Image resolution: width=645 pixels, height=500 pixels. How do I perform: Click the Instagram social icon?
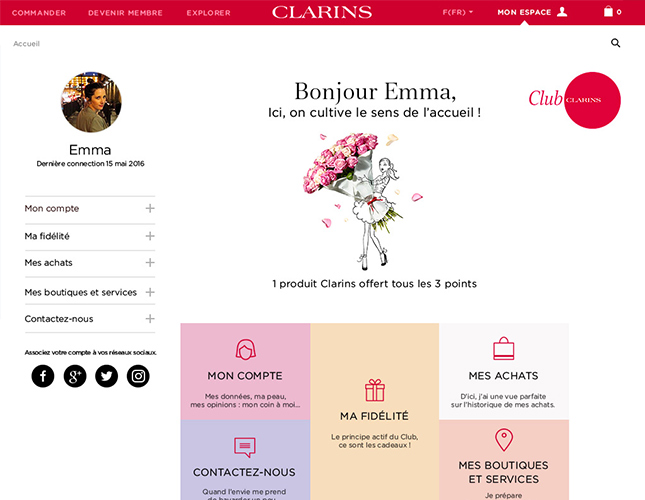[138, 376]
